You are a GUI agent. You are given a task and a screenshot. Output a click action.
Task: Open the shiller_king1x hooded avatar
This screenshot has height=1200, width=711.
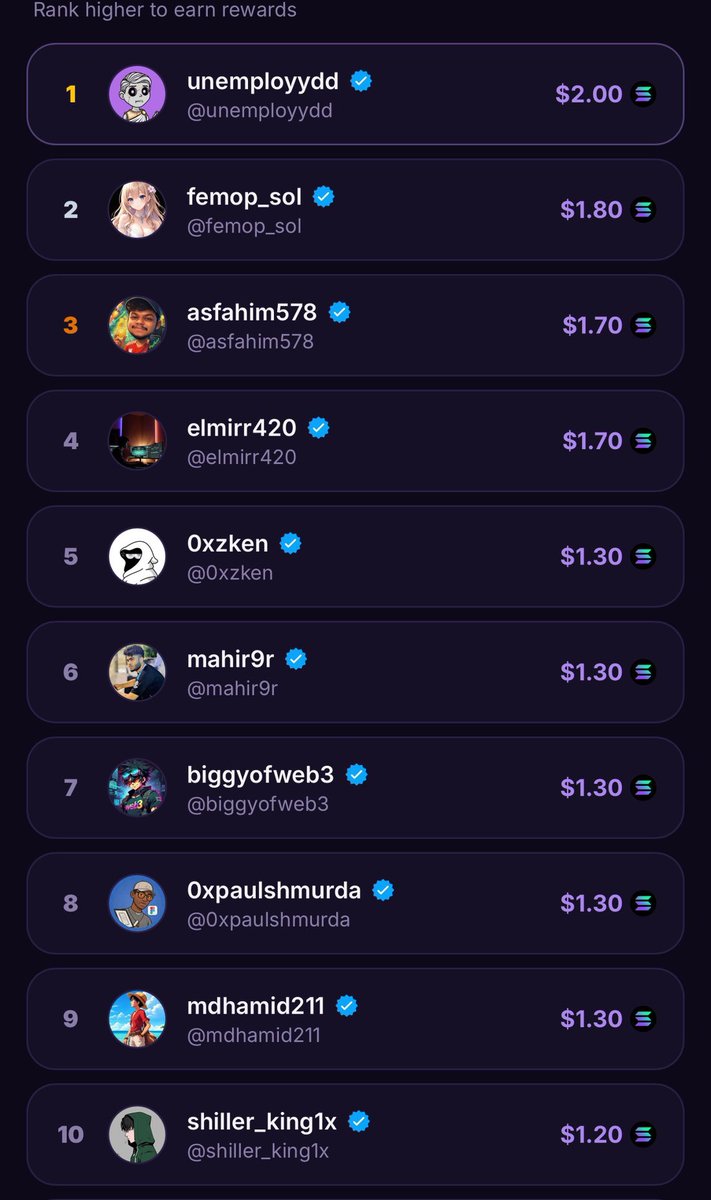(x=137, y=1134)
